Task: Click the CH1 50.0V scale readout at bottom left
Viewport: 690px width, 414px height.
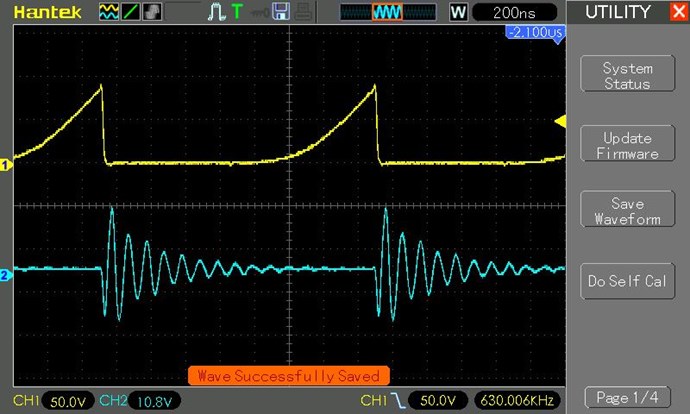Action: [x=69, y=401]
